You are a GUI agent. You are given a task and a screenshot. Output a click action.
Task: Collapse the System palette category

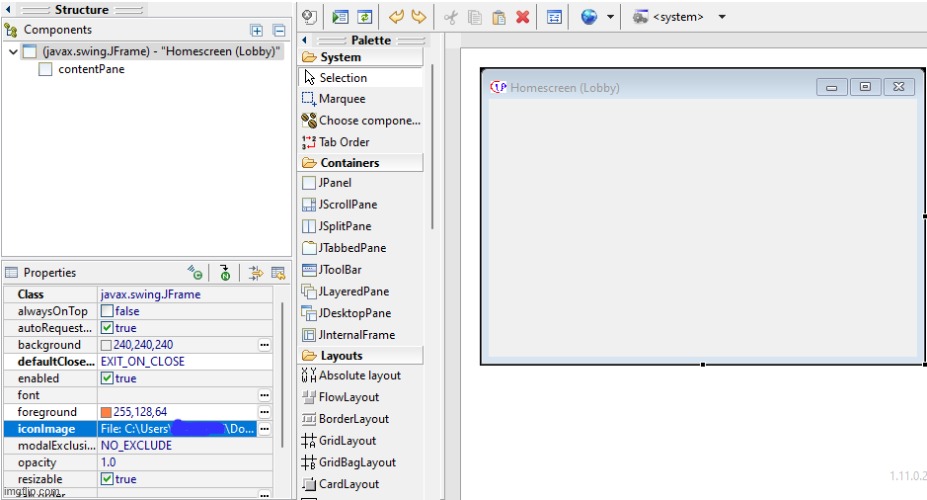(361, 57)
